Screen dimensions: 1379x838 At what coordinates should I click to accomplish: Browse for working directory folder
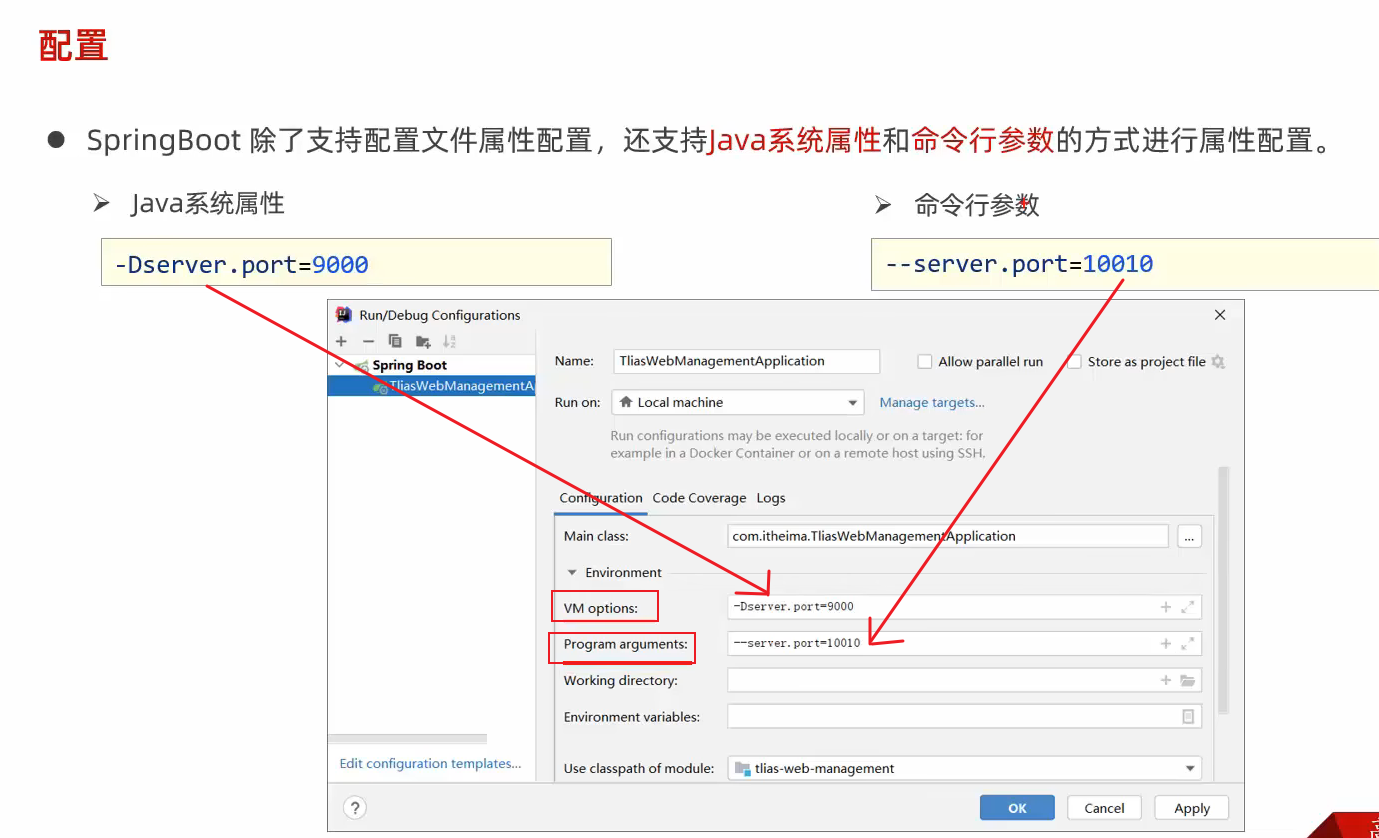[x=1188, y=681]
